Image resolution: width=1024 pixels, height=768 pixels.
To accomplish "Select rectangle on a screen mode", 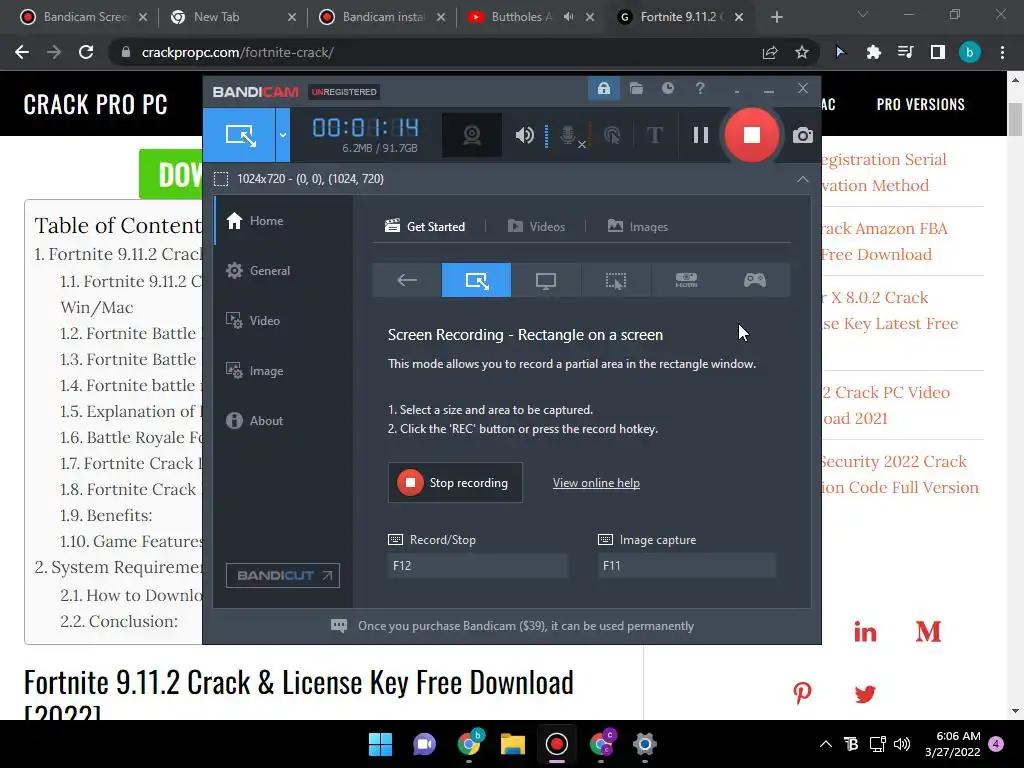I will [476, 280].
